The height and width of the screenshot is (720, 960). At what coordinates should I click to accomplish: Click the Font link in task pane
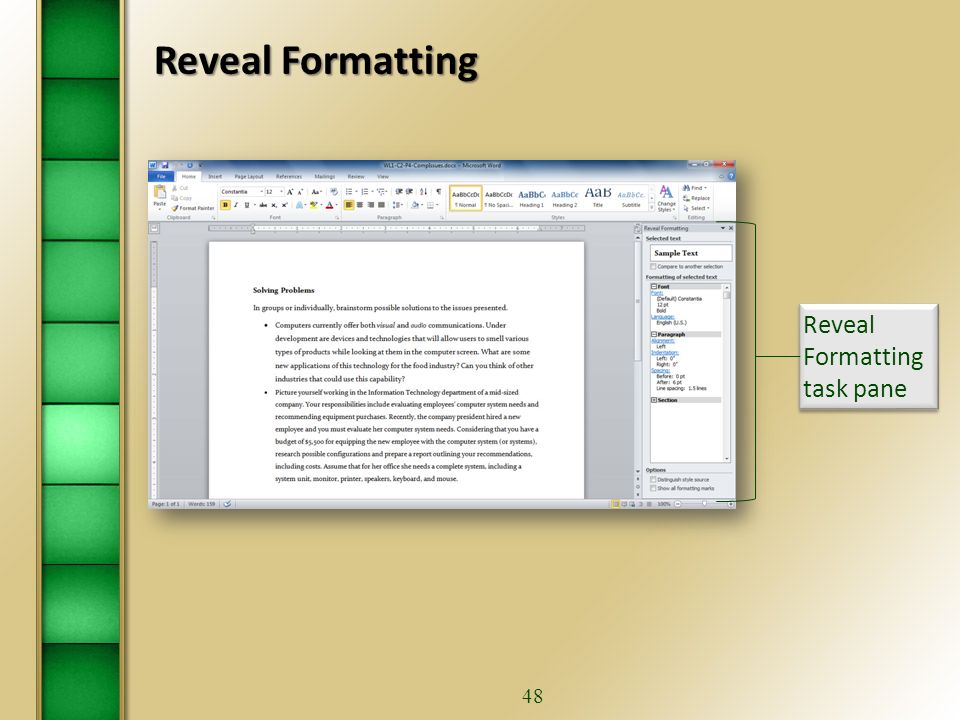tap(656, 293)
